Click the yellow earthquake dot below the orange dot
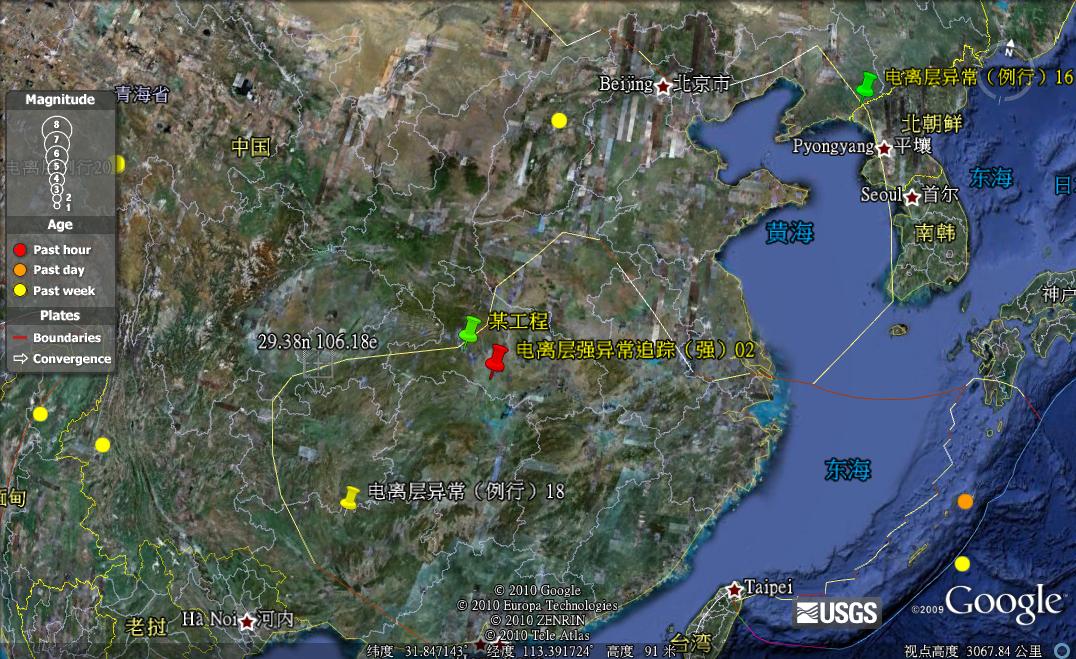1076x659 pixels. [x=963, y=564]
